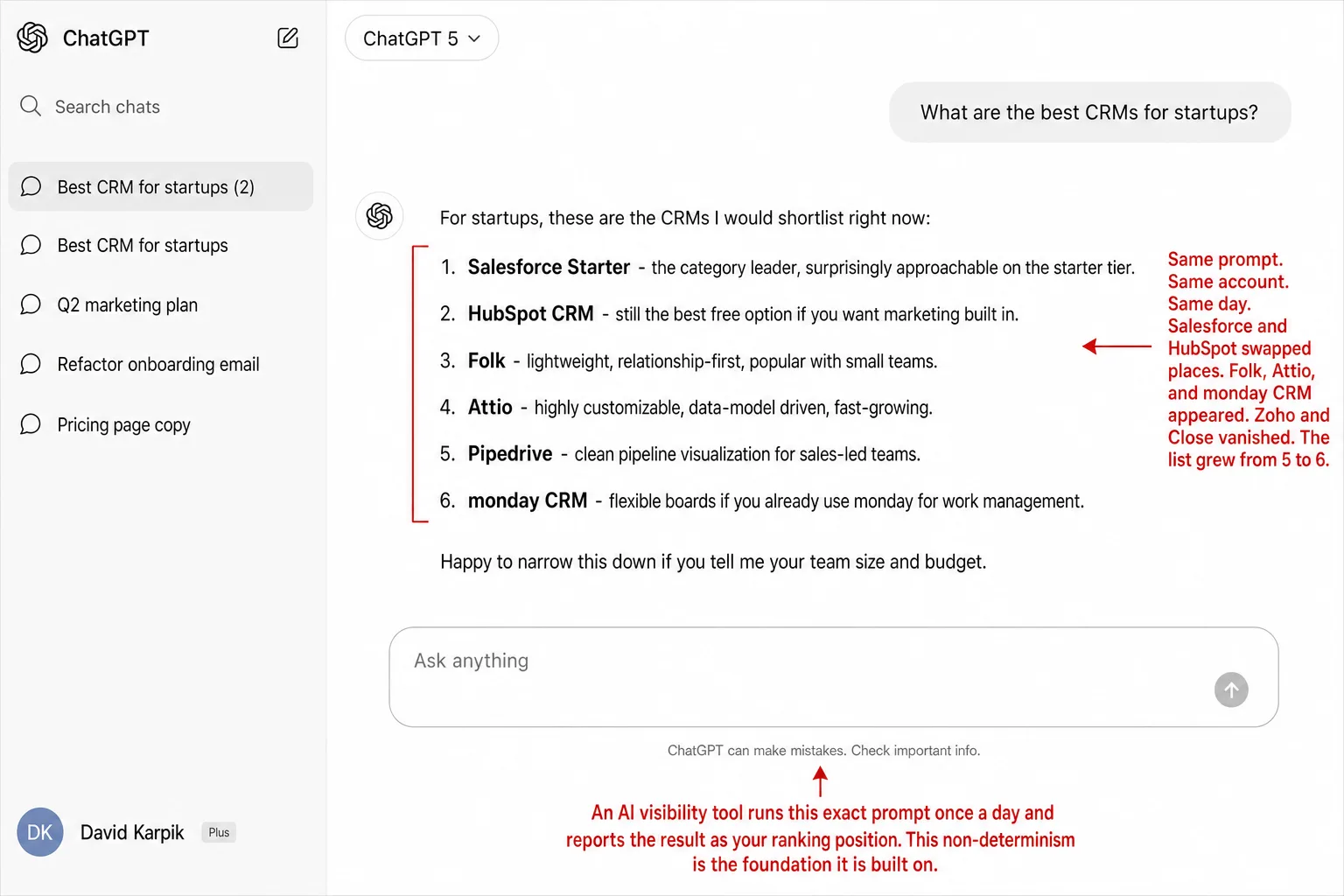This screenshot has height=896, width=1344.
Task: Select the user prompt bubble about CRMs
Action: click(x=1089, y=112)
